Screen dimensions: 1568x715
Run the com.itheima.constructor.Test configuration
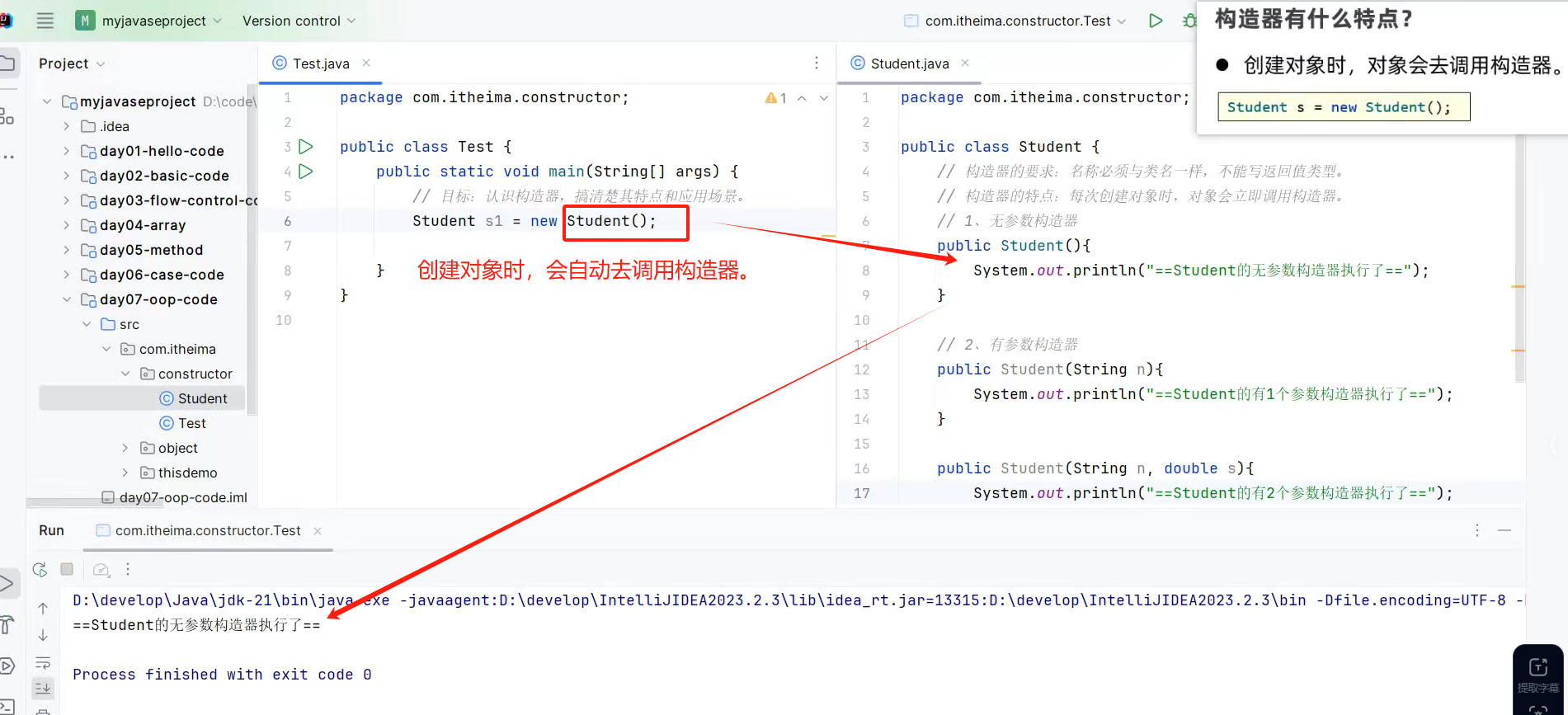point(1156,21)
